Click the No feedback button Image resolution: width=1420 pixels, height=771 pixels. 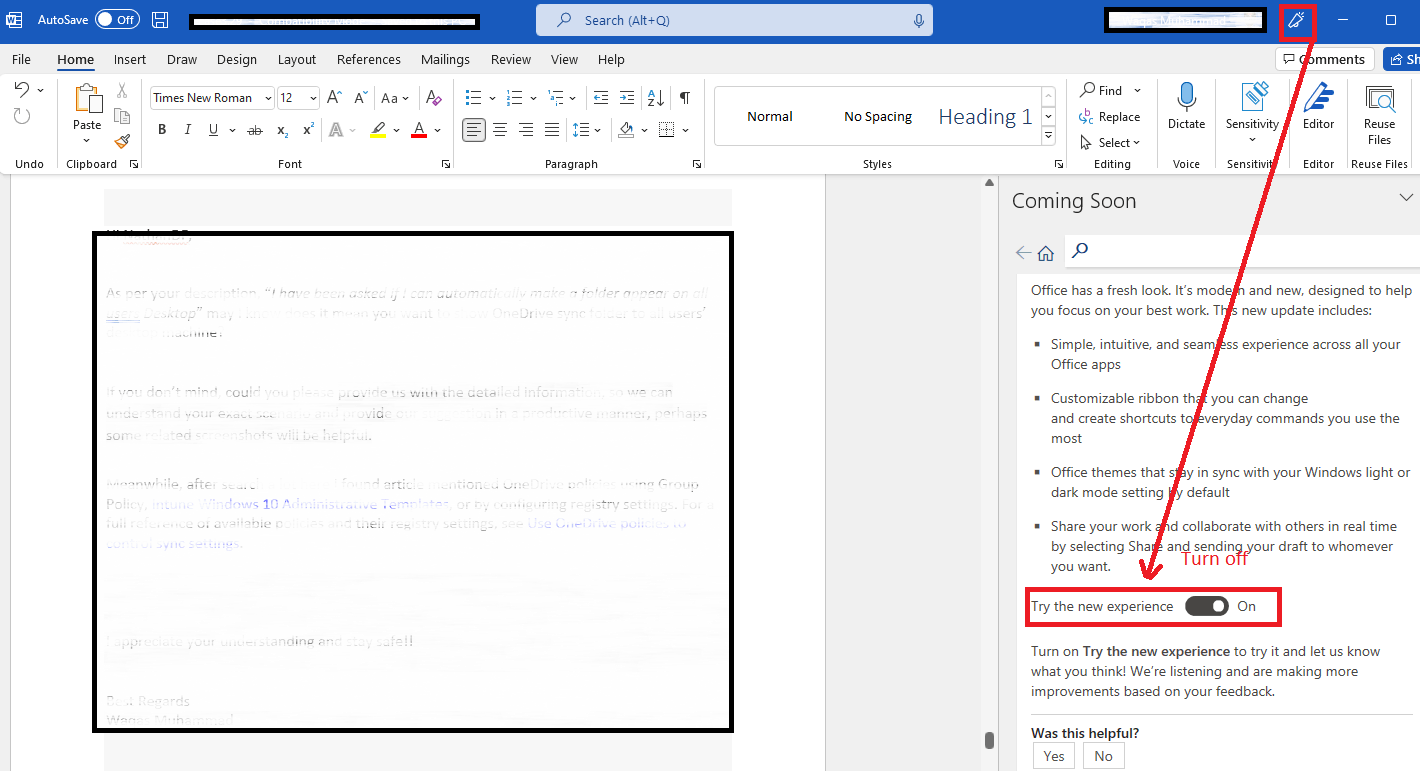click(1103, 756)
